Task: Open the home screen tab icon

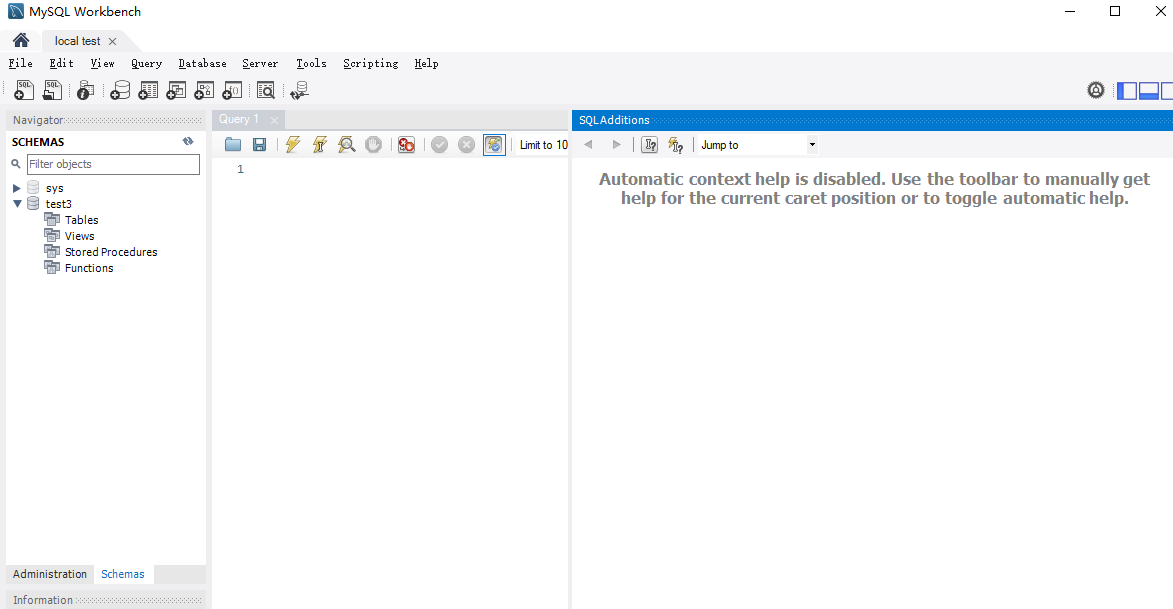Action: point(21,40)
